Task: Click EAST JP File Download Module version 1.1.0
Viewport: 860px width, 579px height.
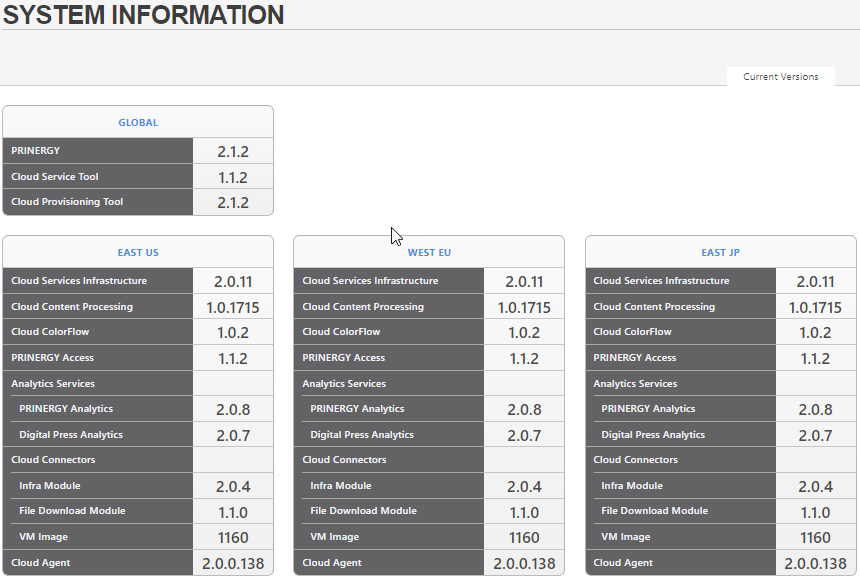Action: 816,513
